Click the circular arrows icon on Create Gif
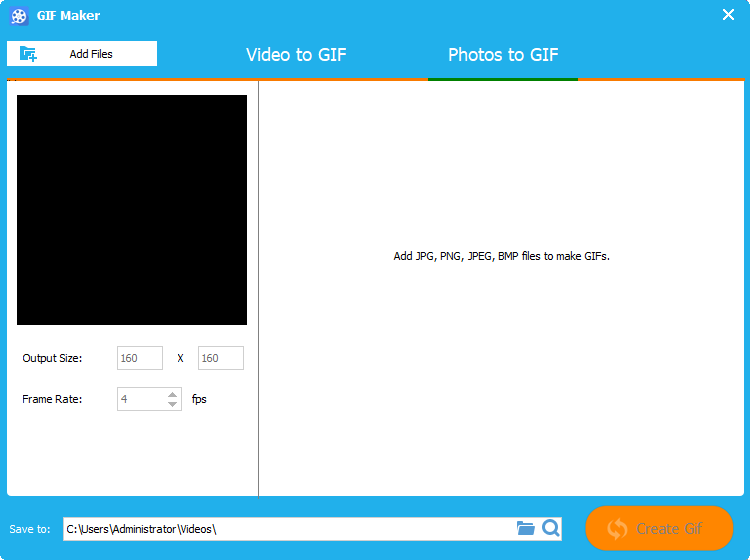This screenshot has width=750, height=560. click(617, 529)
